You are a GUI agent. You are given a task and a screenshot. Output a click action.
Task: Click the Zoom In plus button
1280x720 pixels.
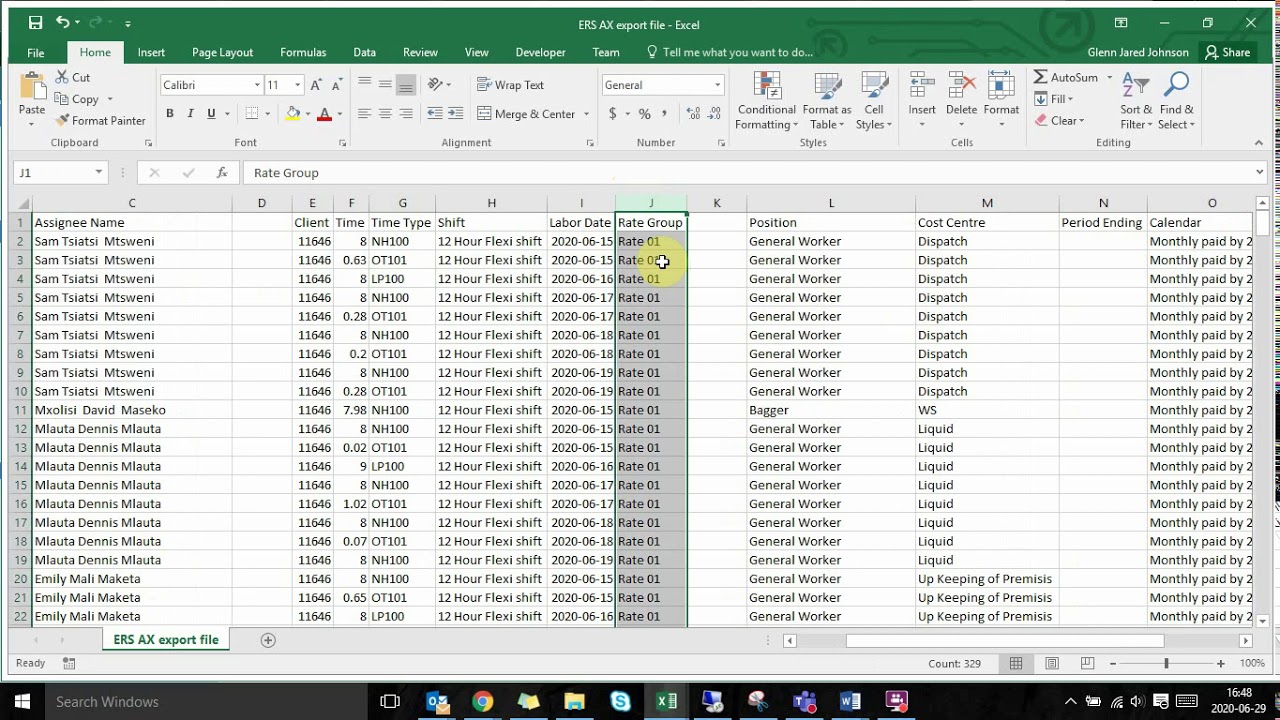click(x=1220, y=664)
